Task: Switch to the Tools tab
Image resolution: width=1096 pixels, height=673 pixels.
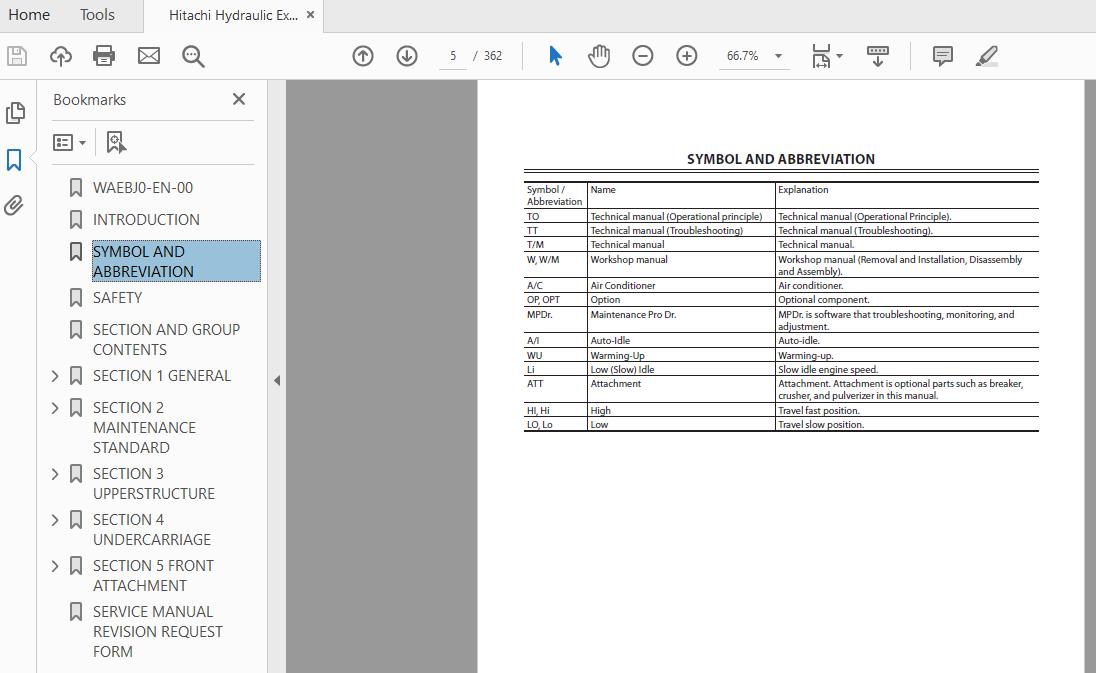Action: point(97,15)
